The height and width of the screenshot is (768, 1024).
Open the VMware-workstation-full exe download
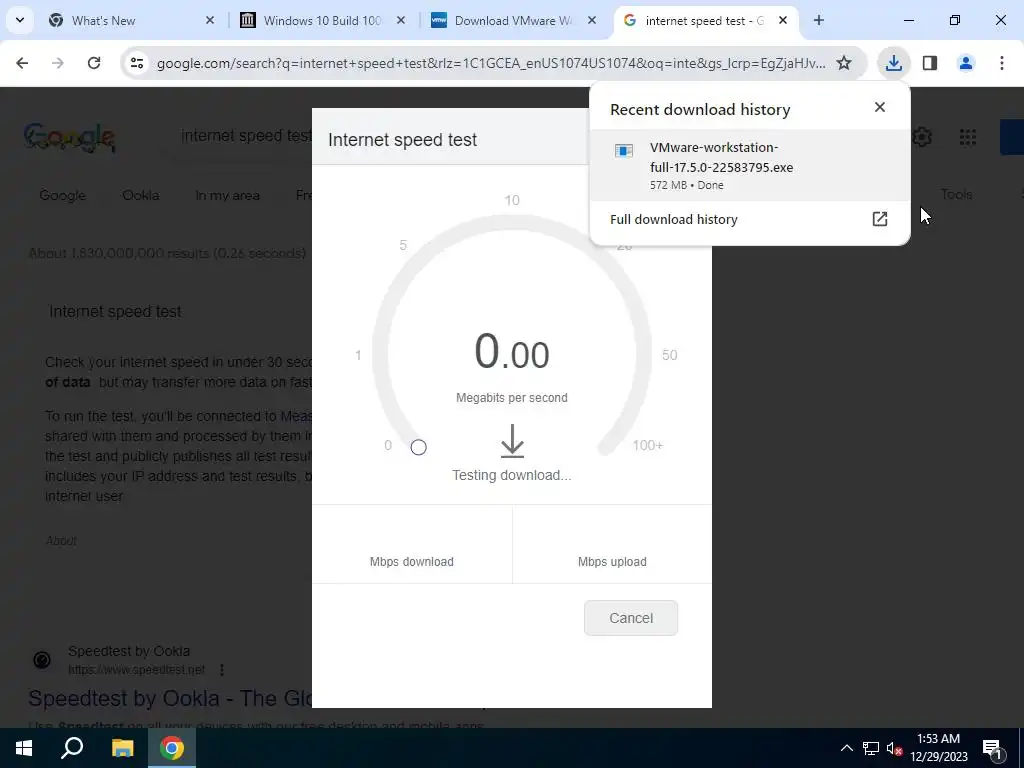pyautogui.click(x=749, y=165)
